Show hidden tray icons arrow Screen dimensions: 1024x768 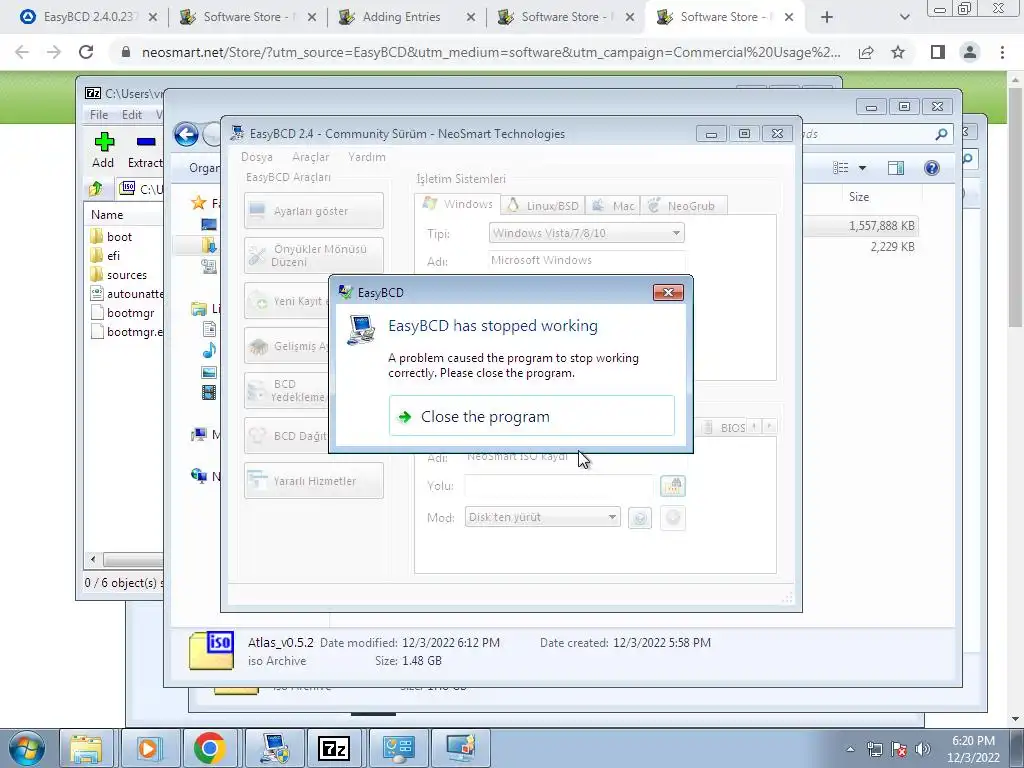(x=850, y=750)
